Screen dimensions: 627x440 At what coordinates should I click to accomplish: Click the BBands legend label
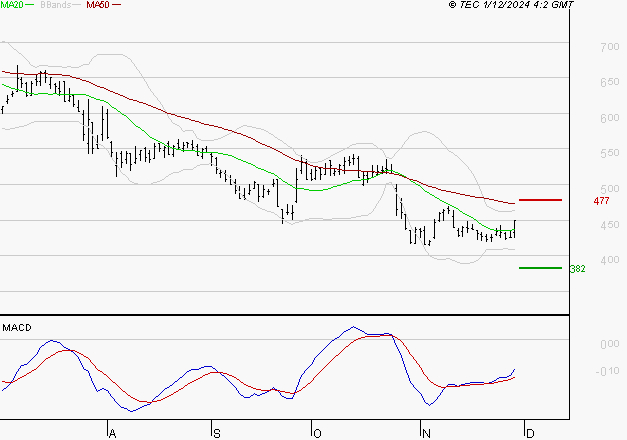pyautogui.click(x=55, y=5)
